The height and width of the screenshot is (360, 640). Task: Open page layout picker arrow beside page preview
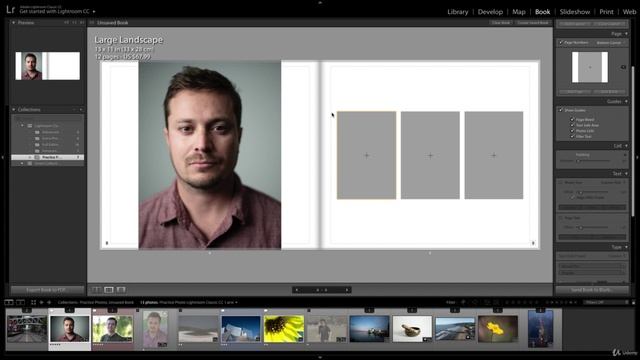click(x=623, y=67)
